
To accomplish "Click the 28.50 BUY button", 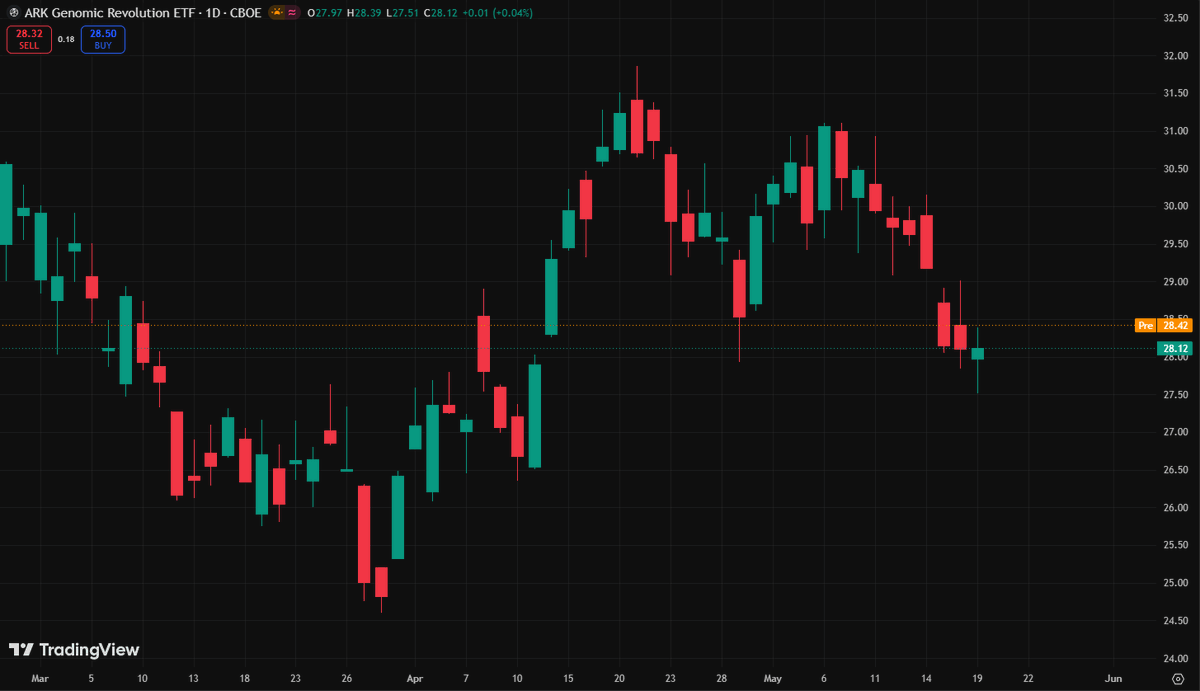I will (x=103, y=39).
